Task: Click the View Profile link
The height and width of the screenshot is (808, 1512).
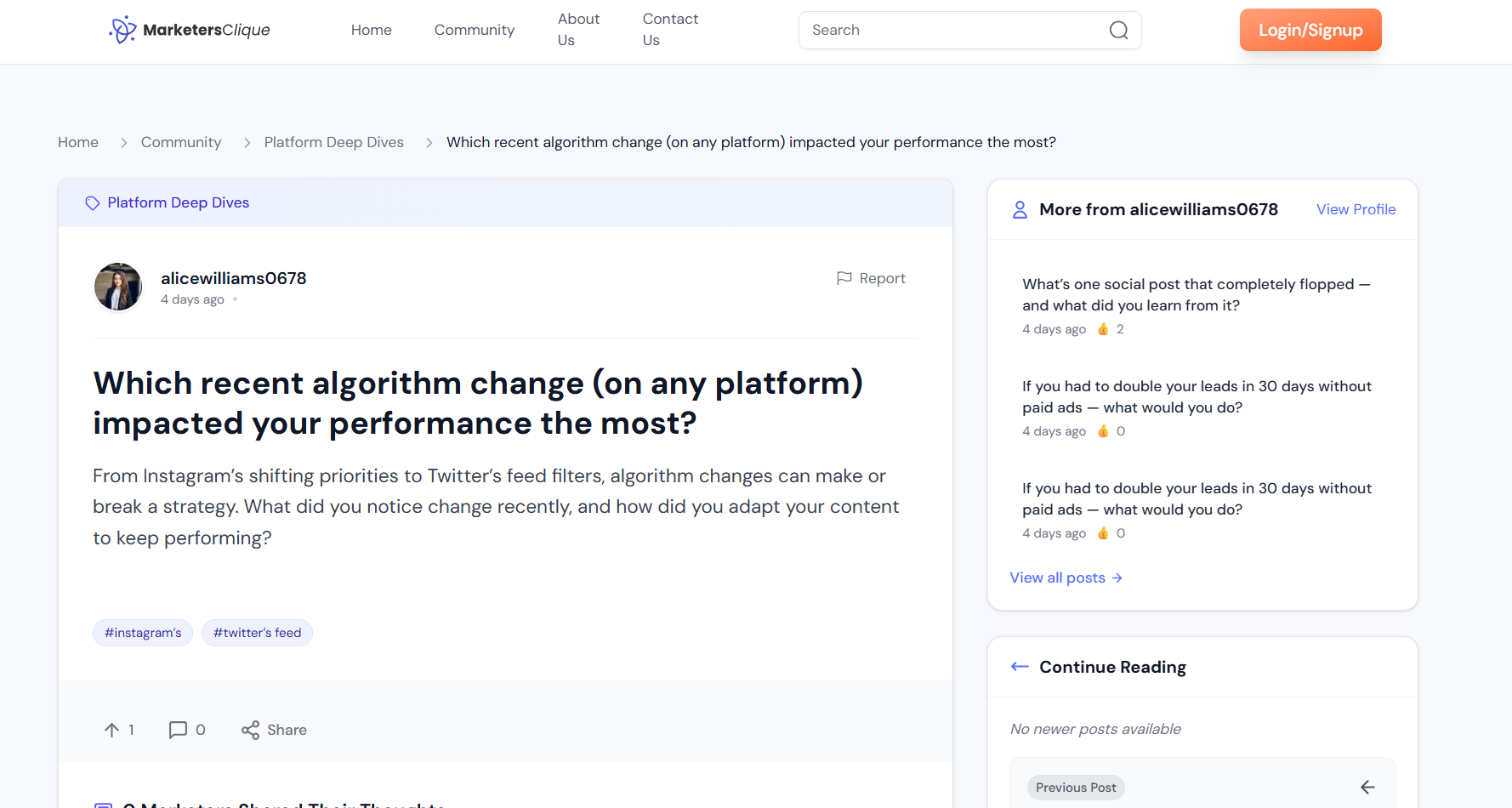Action: click(1356, 209)
